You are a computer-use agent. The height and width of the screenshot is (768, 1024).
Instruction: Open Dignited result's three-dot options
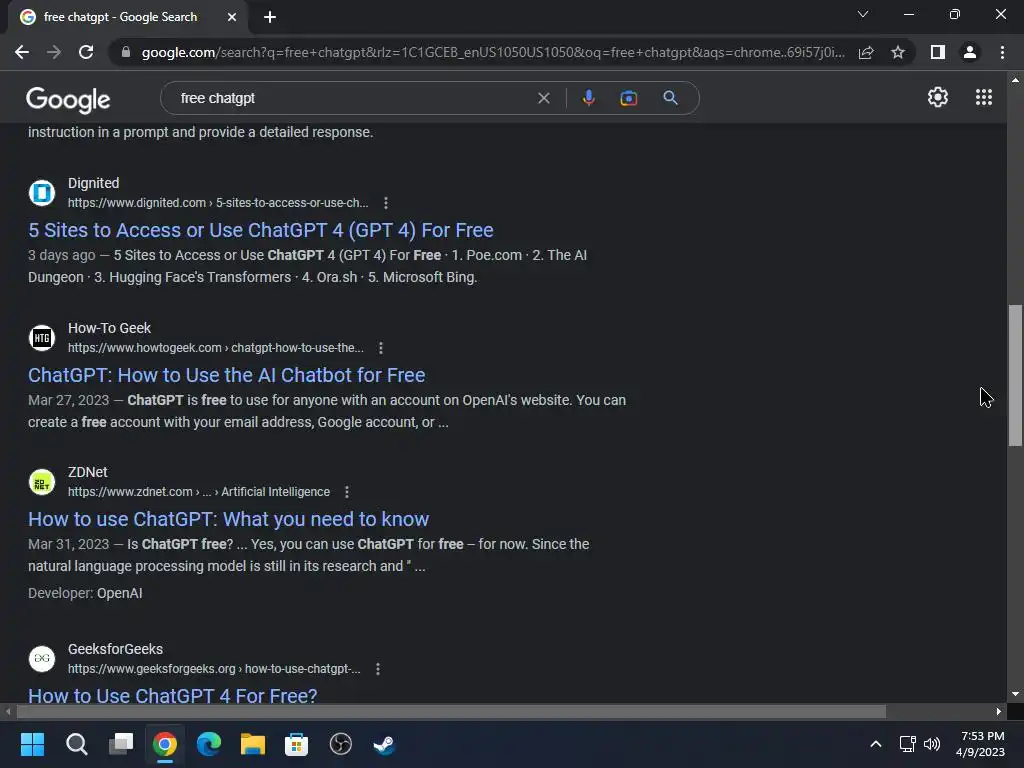point(386,203)
